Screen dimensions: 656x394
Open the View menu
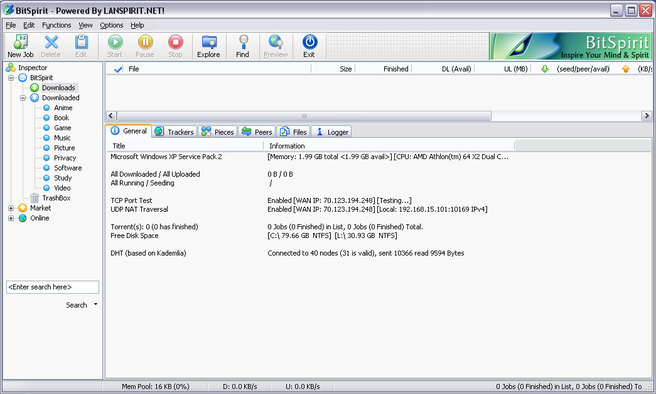pyautogui.click(x=85, y=25)
